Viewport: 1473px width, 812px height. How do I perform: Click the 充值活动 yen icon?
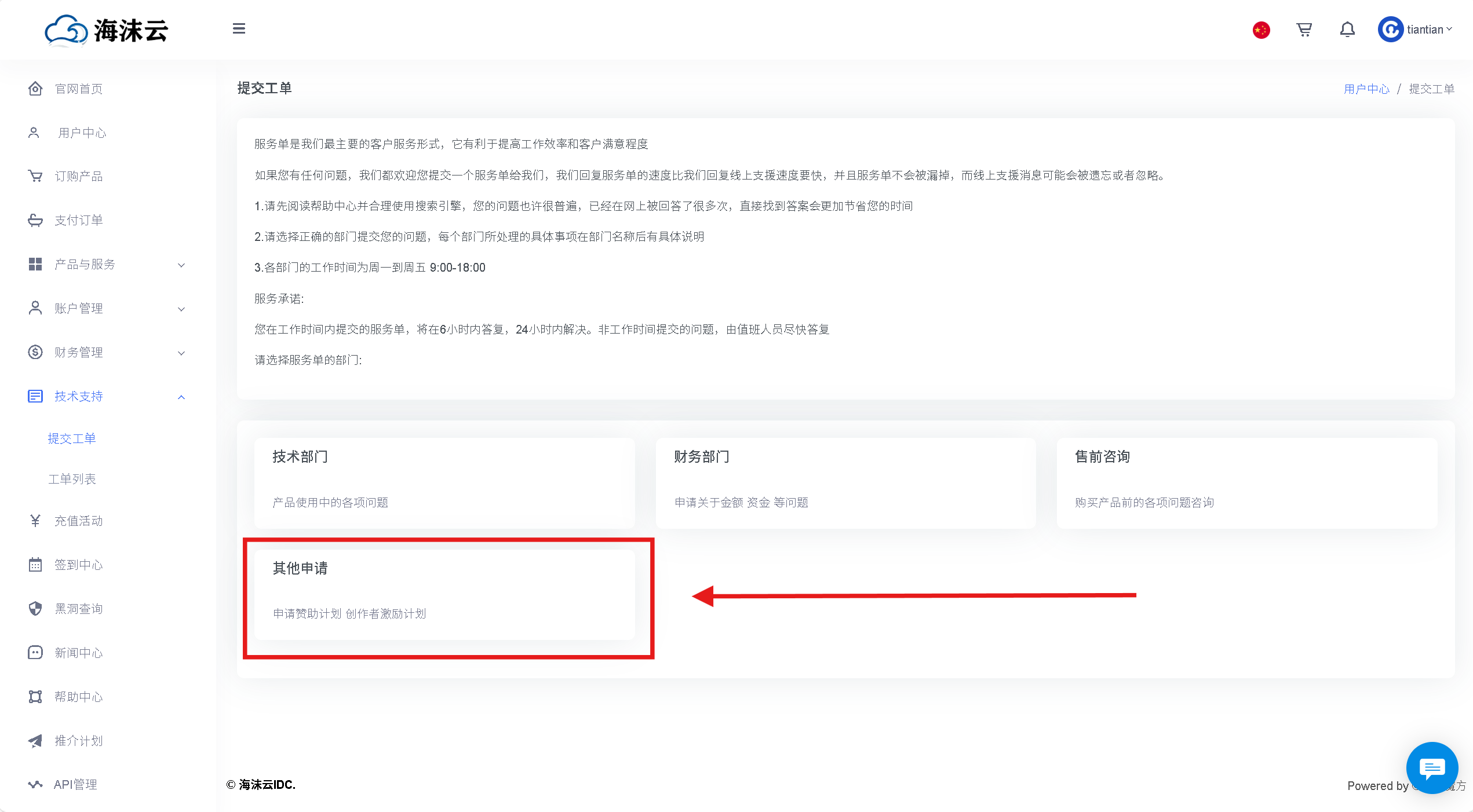click(x=35, y=521)
